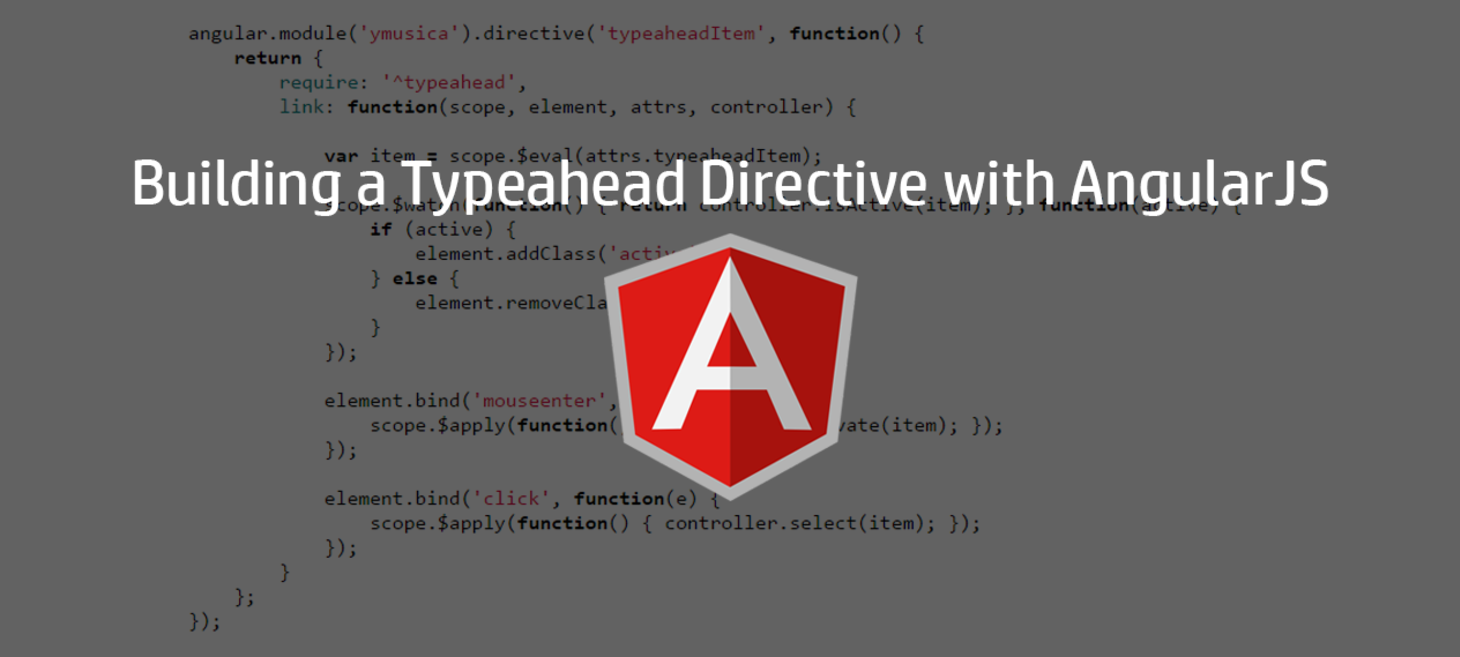
Task: Click the title "Building a Typeahead Directive with AngularJS"
Action: 730,184
